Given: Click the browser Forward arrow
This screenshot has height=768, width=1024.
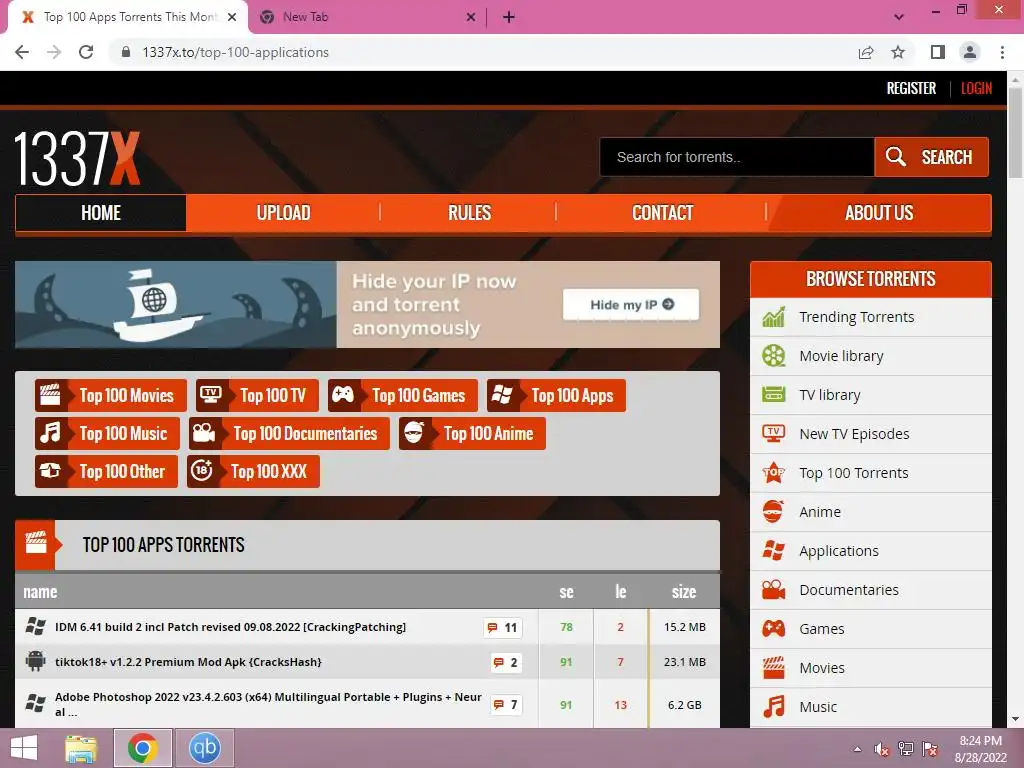Looking at the screenshot, I should [x=54, y=52].
